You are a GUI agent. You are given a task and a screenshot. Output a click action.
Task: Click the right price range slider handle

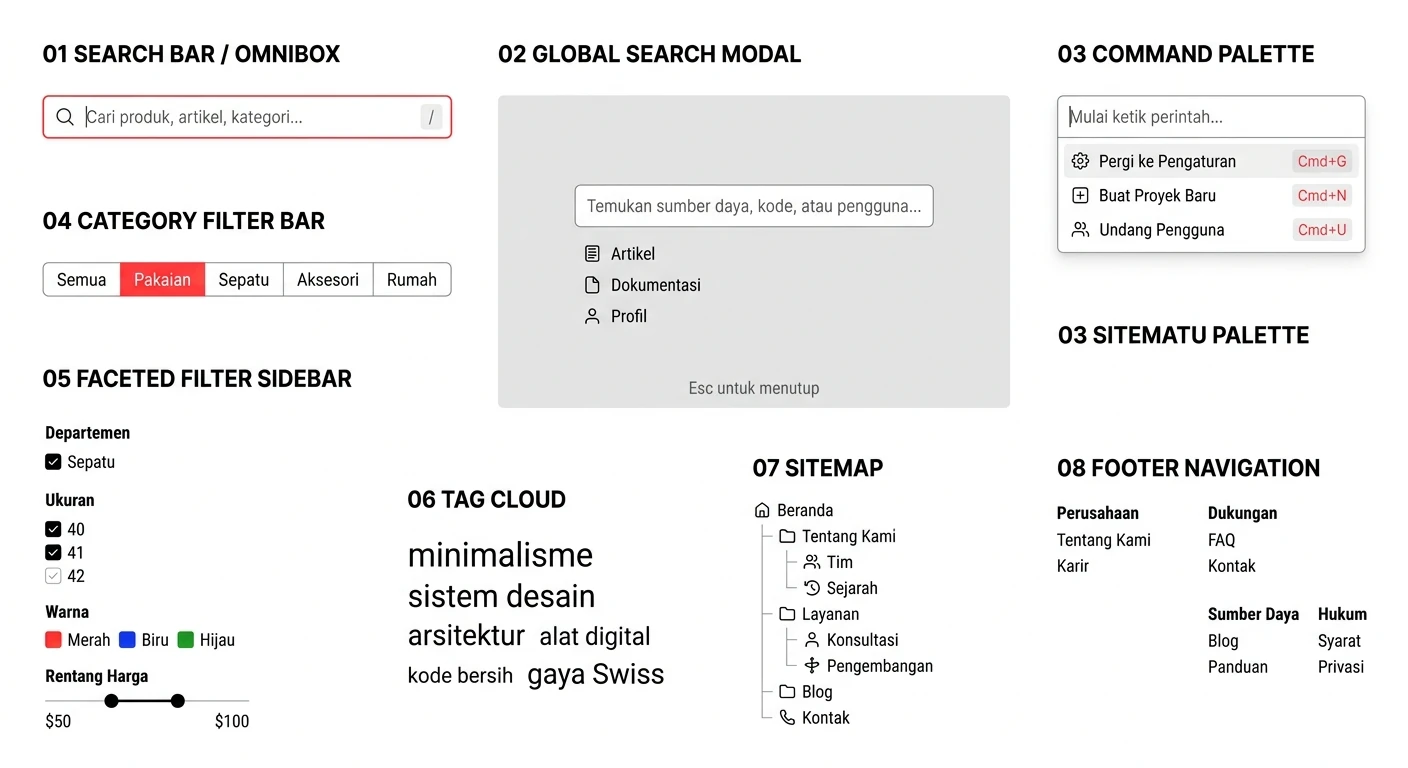pos(177,701)
